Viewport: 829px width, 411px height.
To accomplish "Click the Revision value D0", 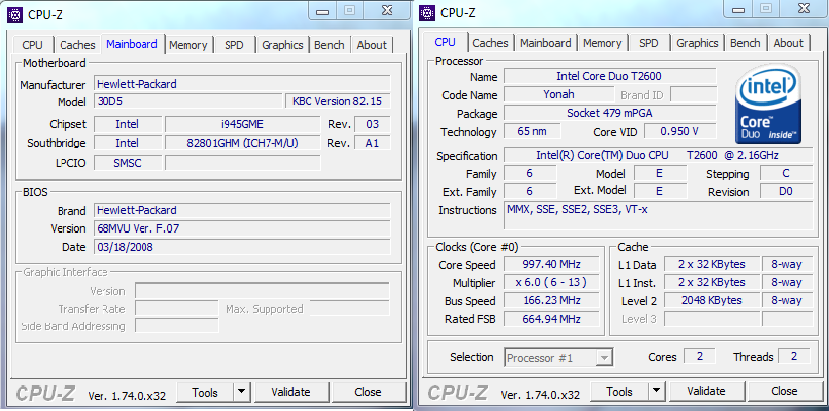I will tap(786, 191).
